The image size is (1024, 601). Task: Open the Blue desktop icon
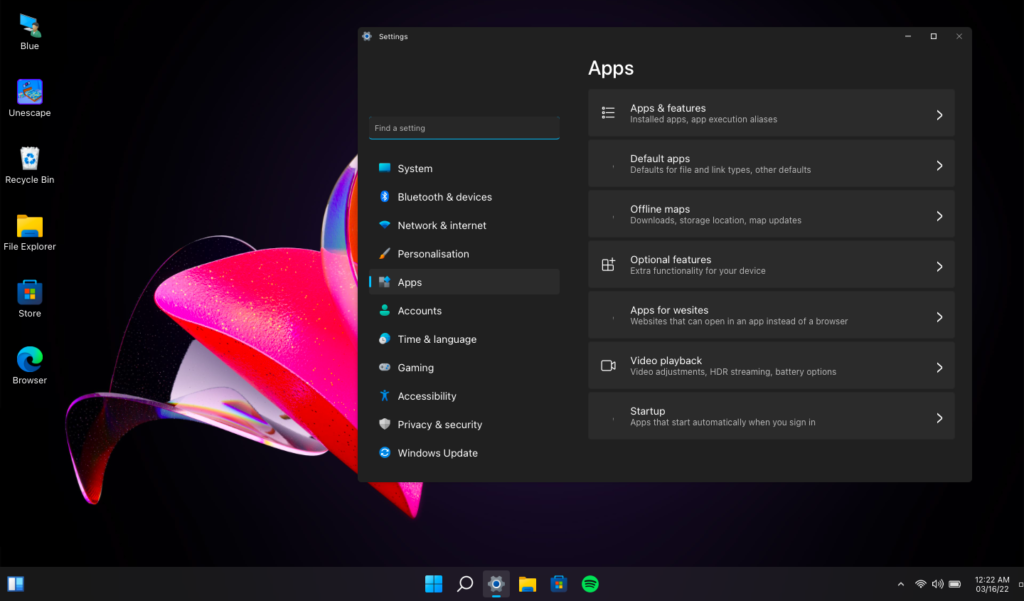(x=29, y=33)
